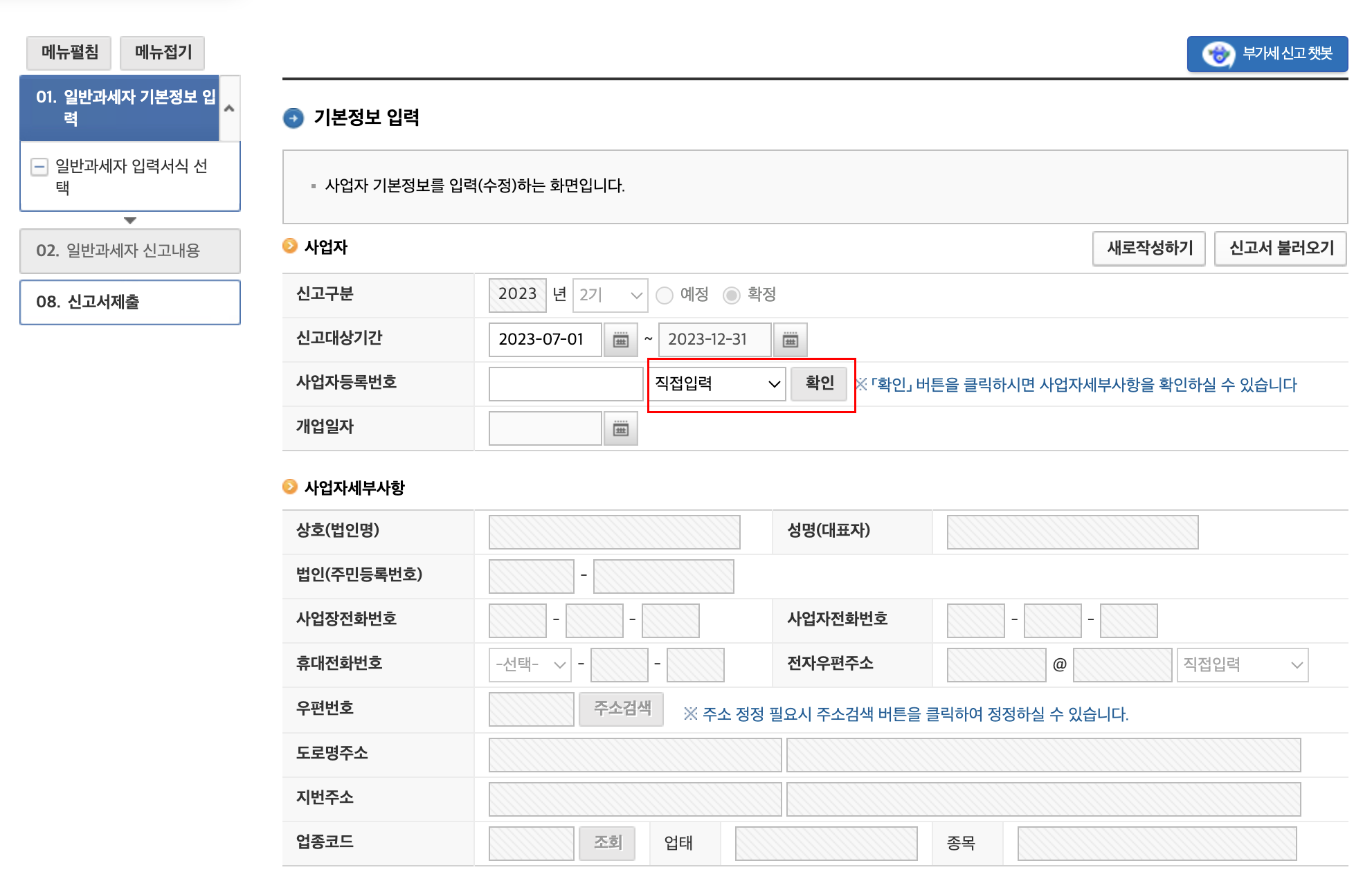The height and width of the screenshot is (890, 1372).
Task: Click the 사업자등록번호 input field
Action: tap(566, 384)
